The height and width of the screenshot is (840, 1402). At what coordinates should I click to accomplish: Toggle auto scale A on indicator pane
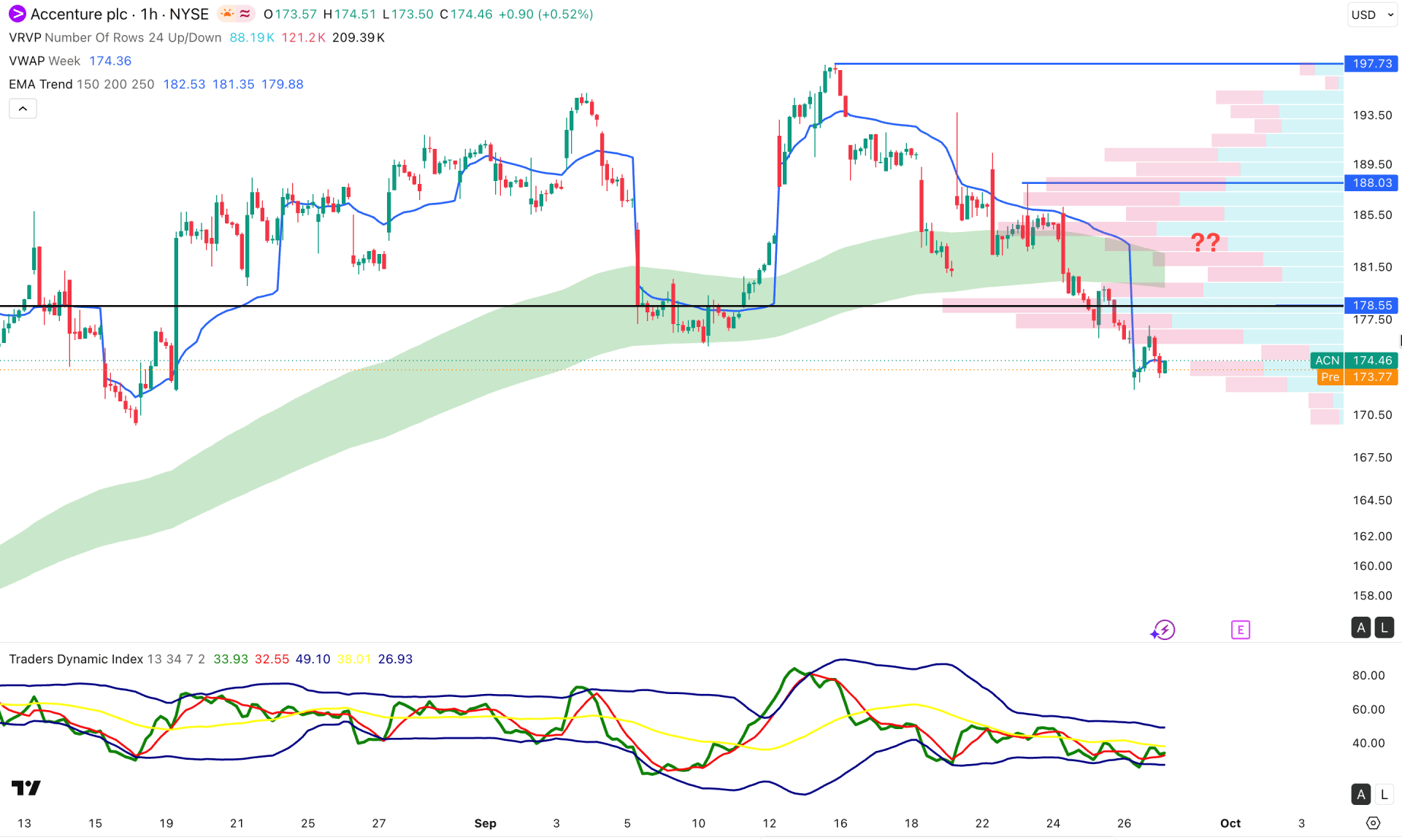1360,794
